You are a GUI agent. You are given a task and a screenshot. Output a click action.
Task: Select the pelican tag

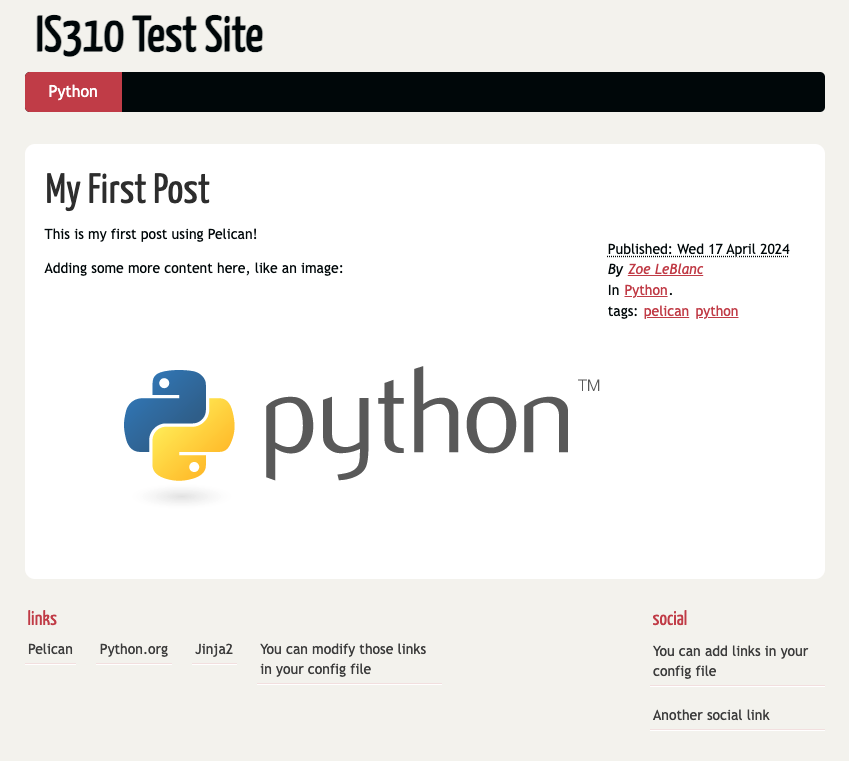click(x=666, y=311)
